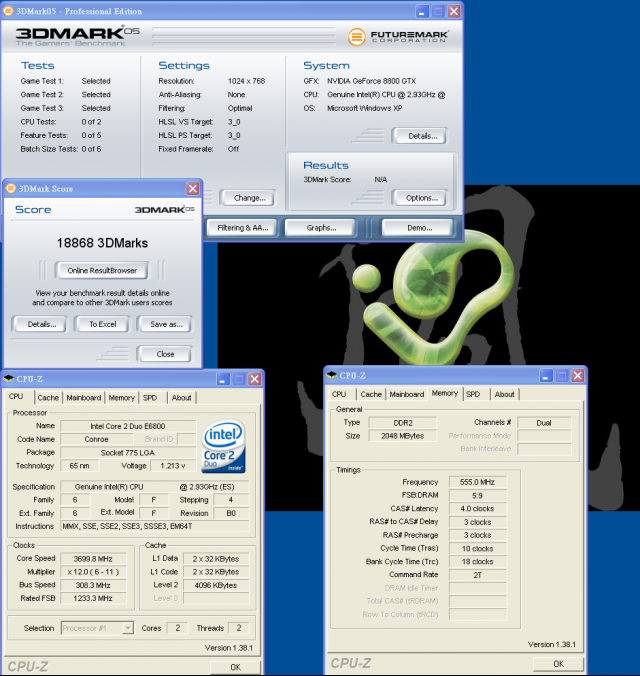Click the Multiplier x 12.0 field
This screenshot has width=640, height=676.
(x=93, y=572)
